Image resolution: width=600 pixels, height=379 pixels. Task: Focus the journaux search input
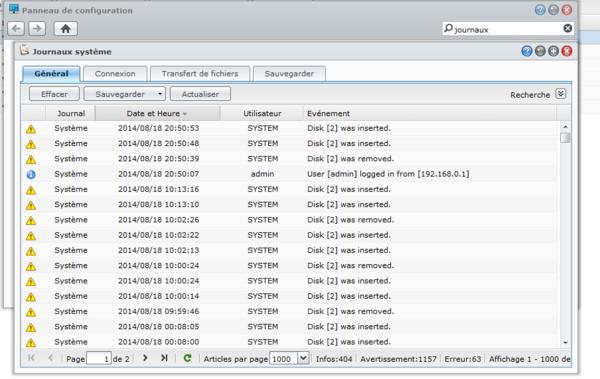click(x=507, y=29)
